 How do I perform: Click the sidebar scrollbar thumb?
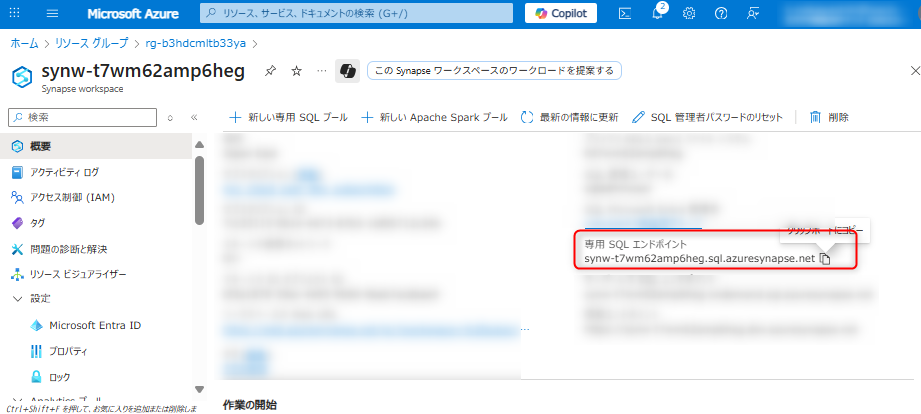click(x=200, y=190)
